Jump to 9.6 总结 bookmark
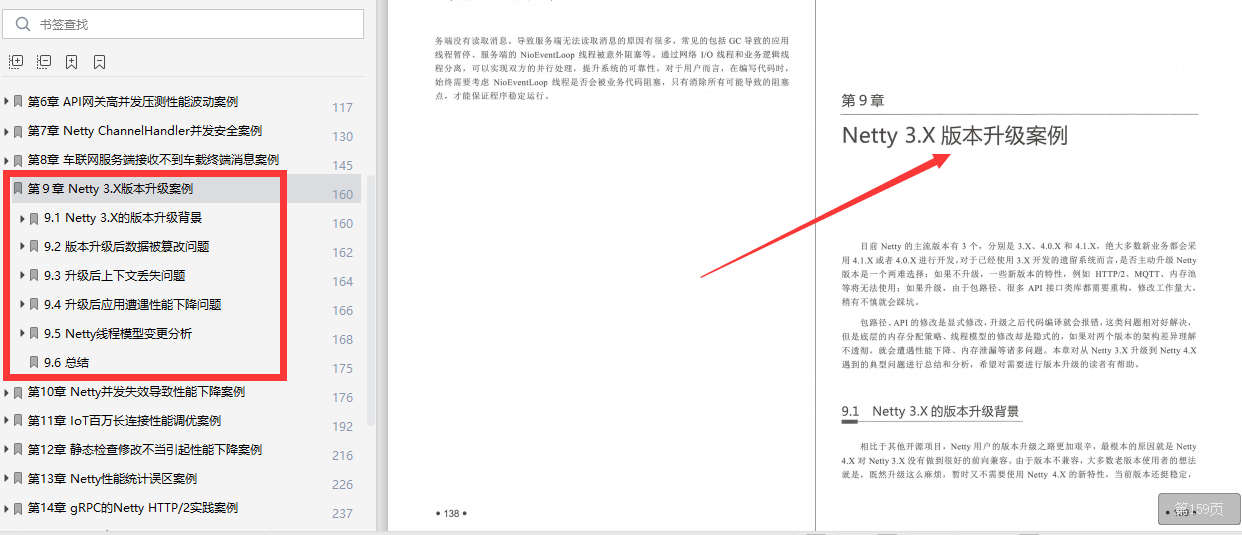1242x535 pixels. point(66,363)
